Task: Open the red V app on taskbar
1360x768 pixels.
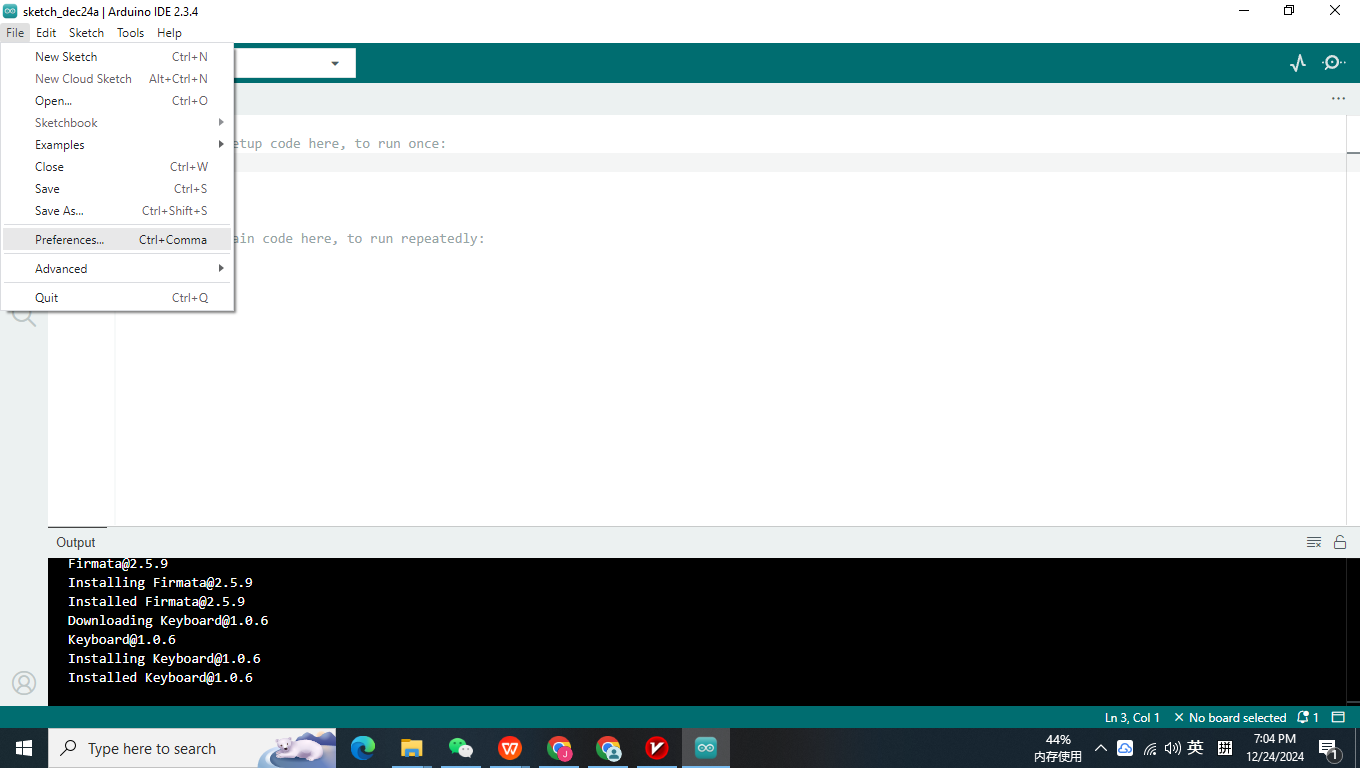Action: pos(657,748)
